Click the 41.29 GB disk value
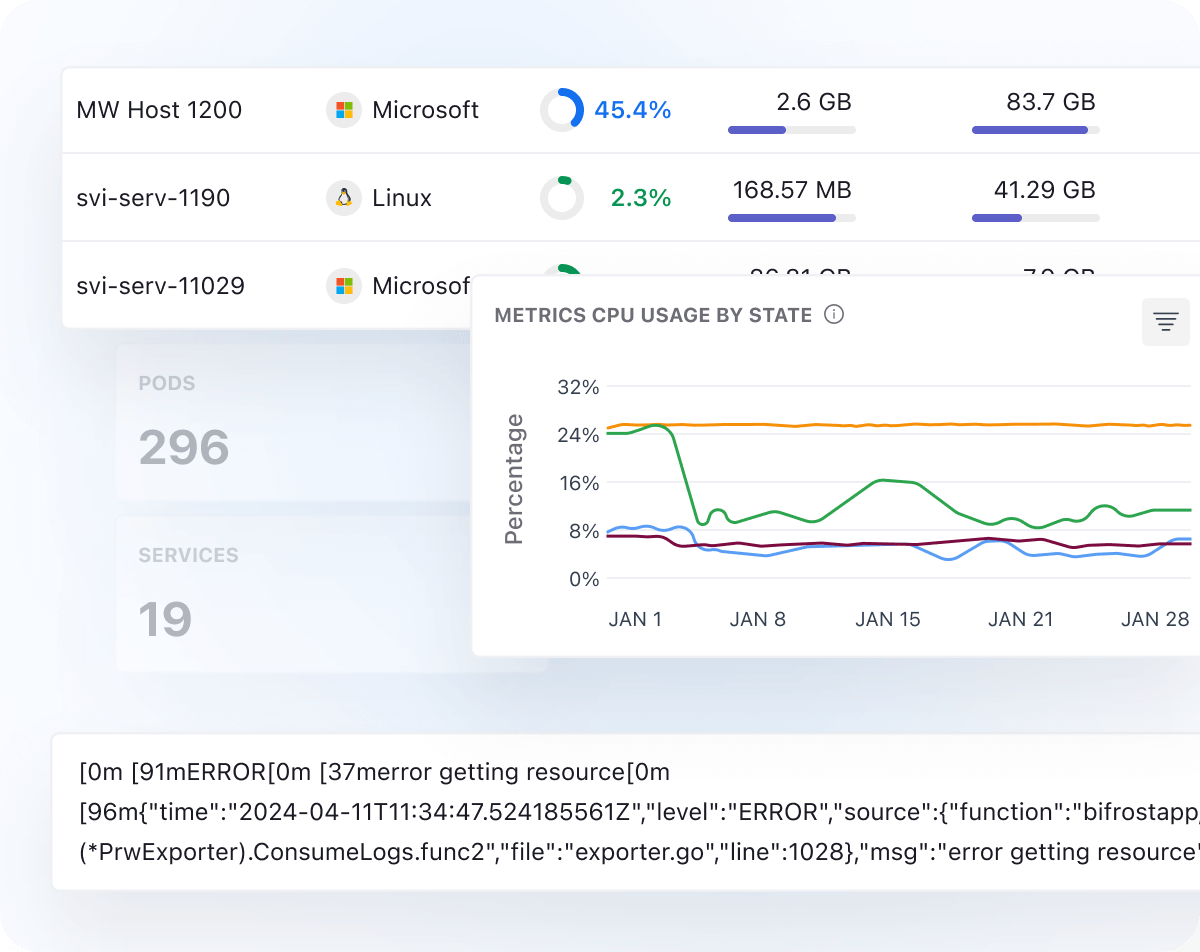This screenshot has width=1200, height=952. [x=1045, y=190]
